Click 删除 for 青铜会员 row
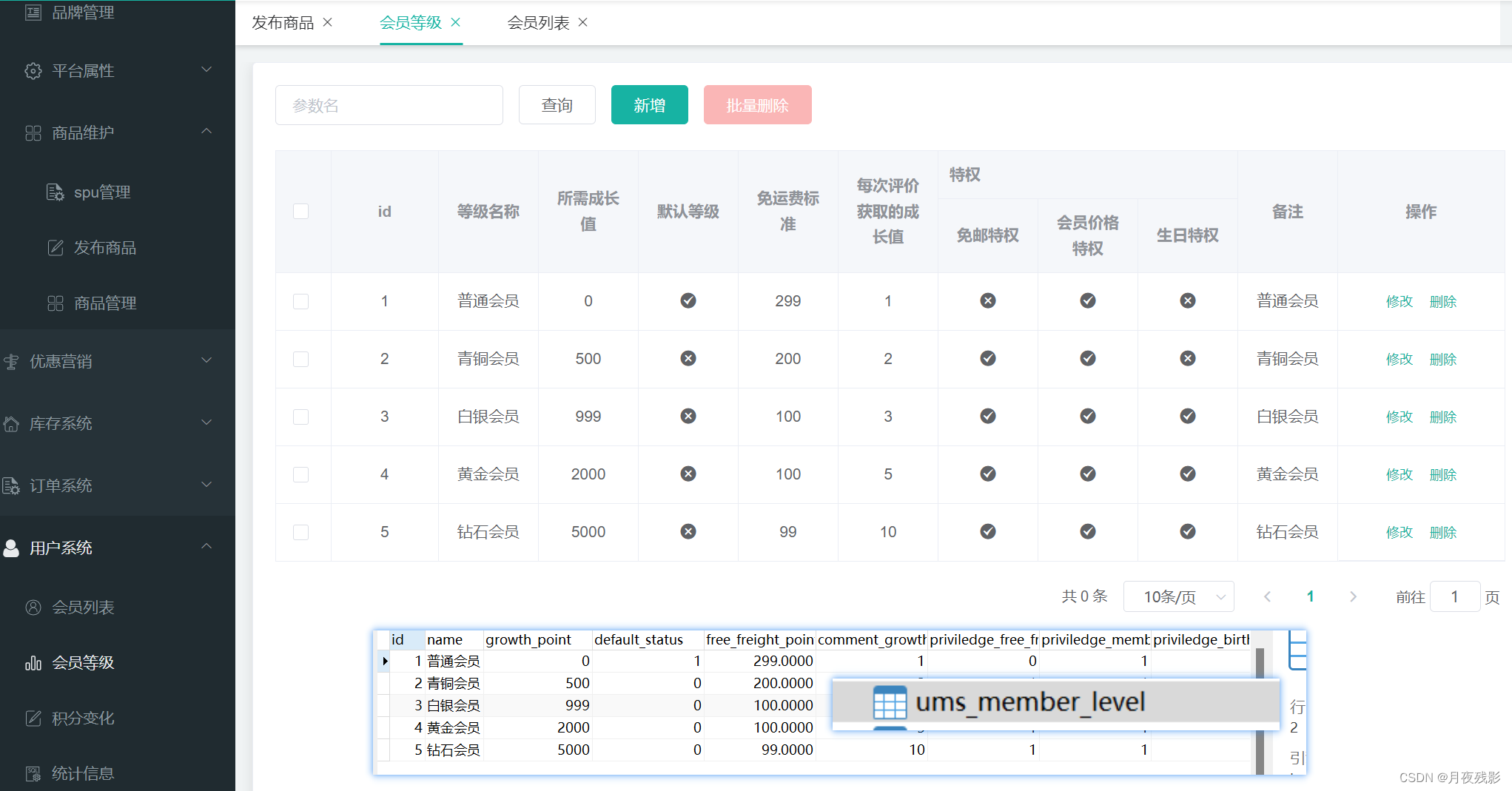Screen dimensions: 1512x791 1442,359
